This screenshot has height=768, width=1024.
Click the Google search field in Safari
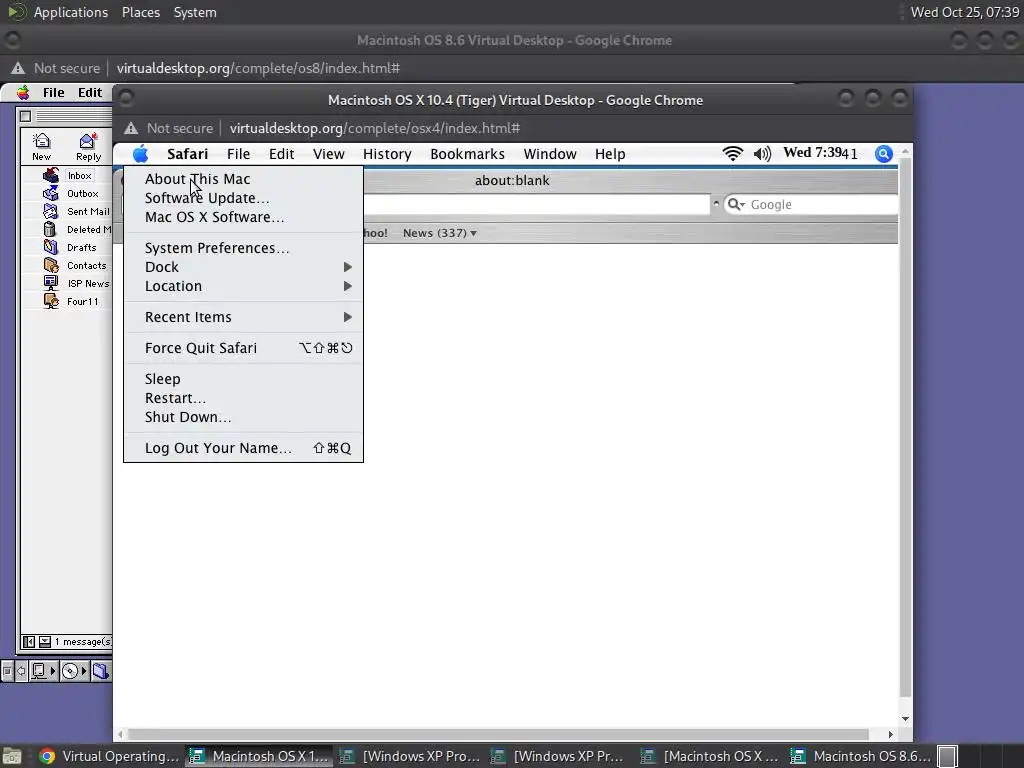click(810, 204)
